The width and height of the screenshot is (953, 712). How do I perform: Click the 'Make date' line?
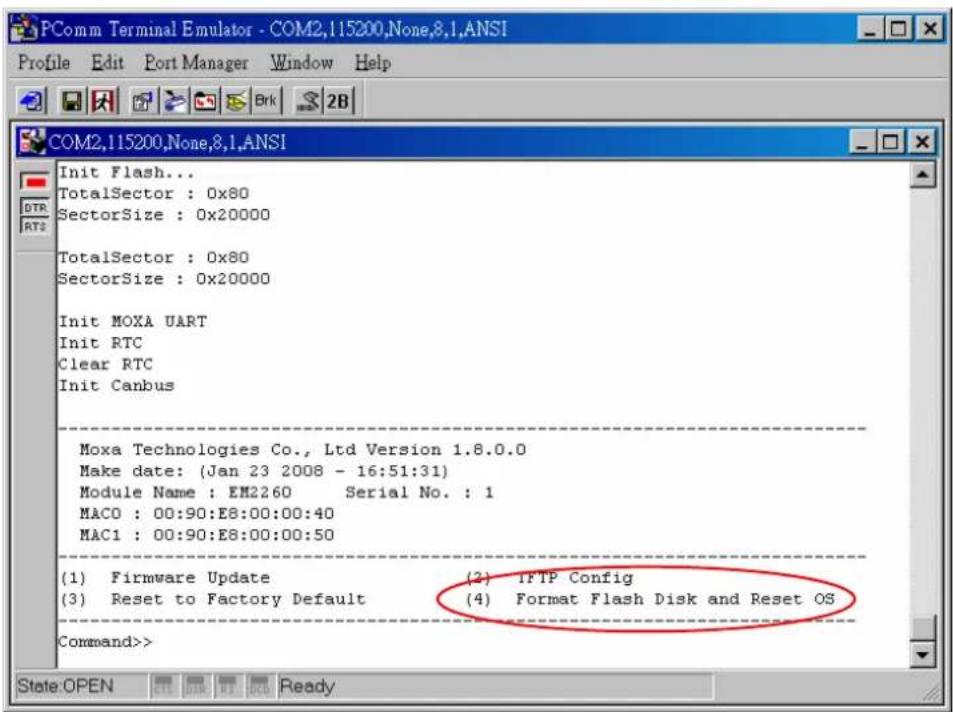[x=264, y=471]
